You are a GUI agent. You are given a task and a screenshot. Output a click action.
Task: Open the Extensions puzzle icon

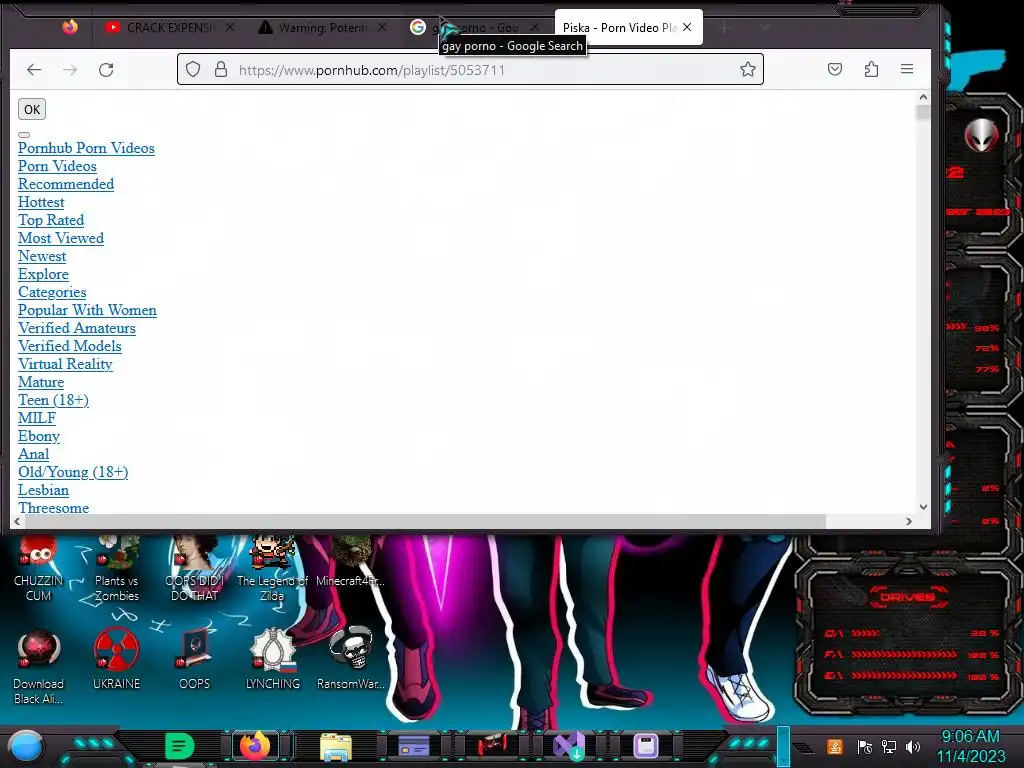point(871,69)
